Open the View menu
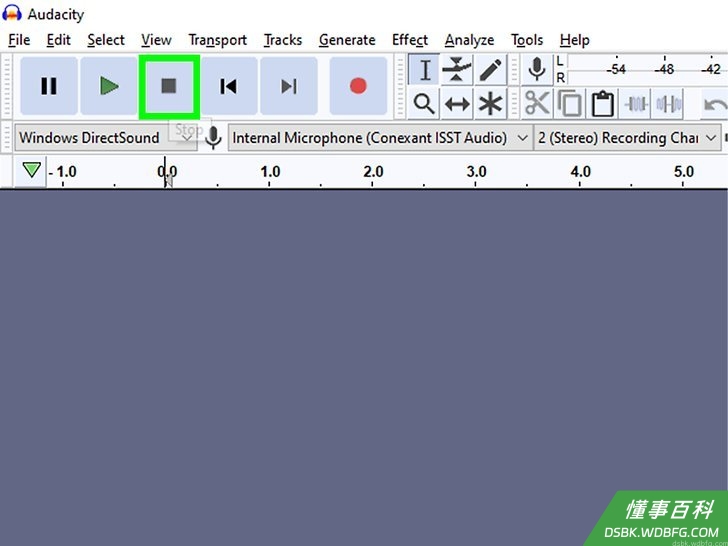The image size is (728, 546). [156, 40]
